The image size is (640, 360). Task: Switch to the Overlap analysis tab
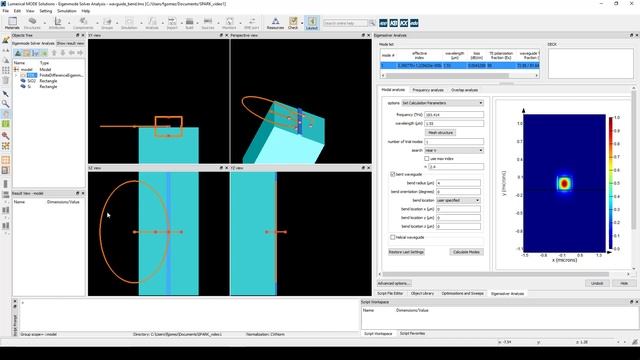click(x=464, y=90)
